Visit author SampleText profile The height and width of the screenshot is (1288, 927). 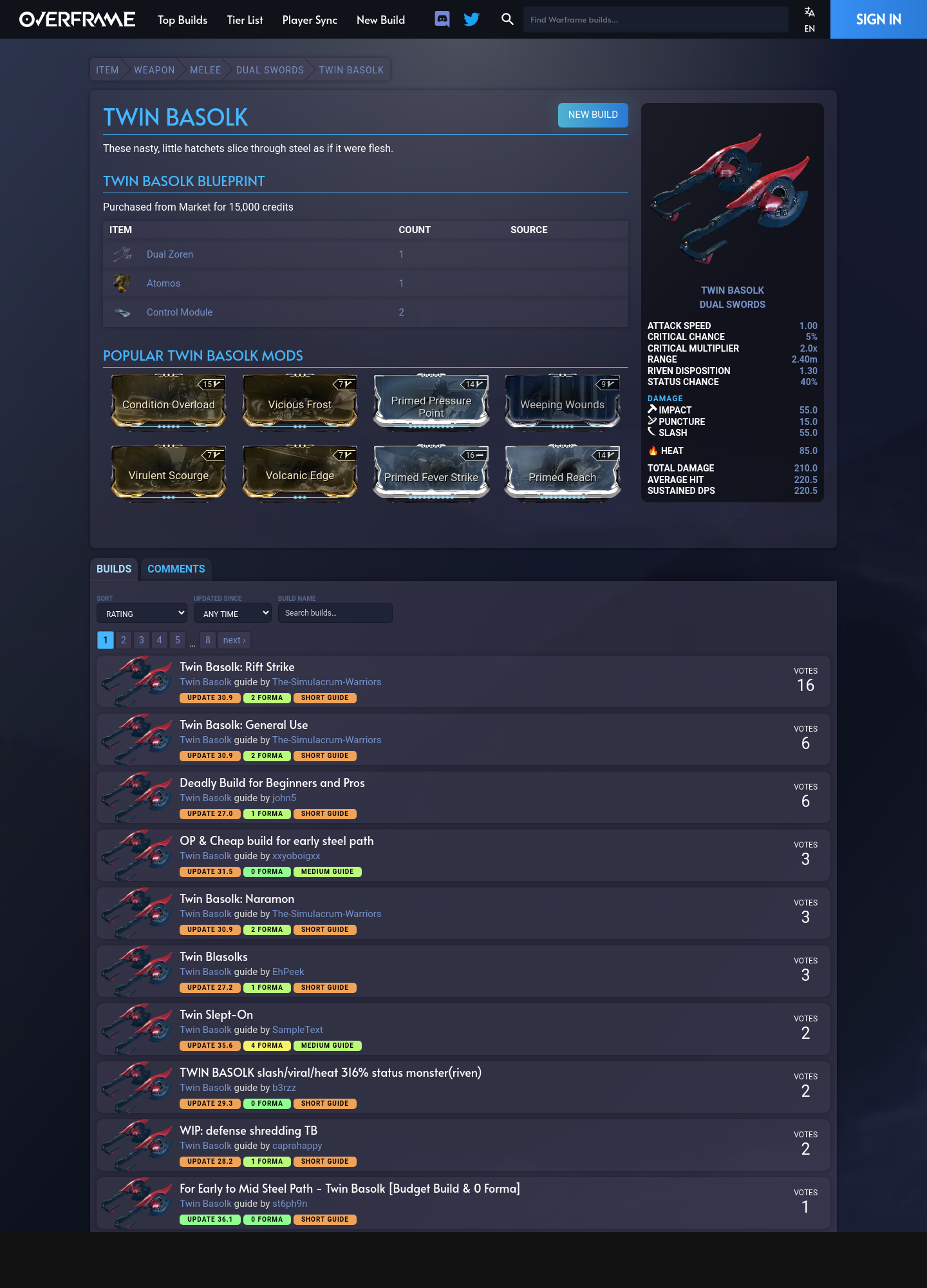297,1030
